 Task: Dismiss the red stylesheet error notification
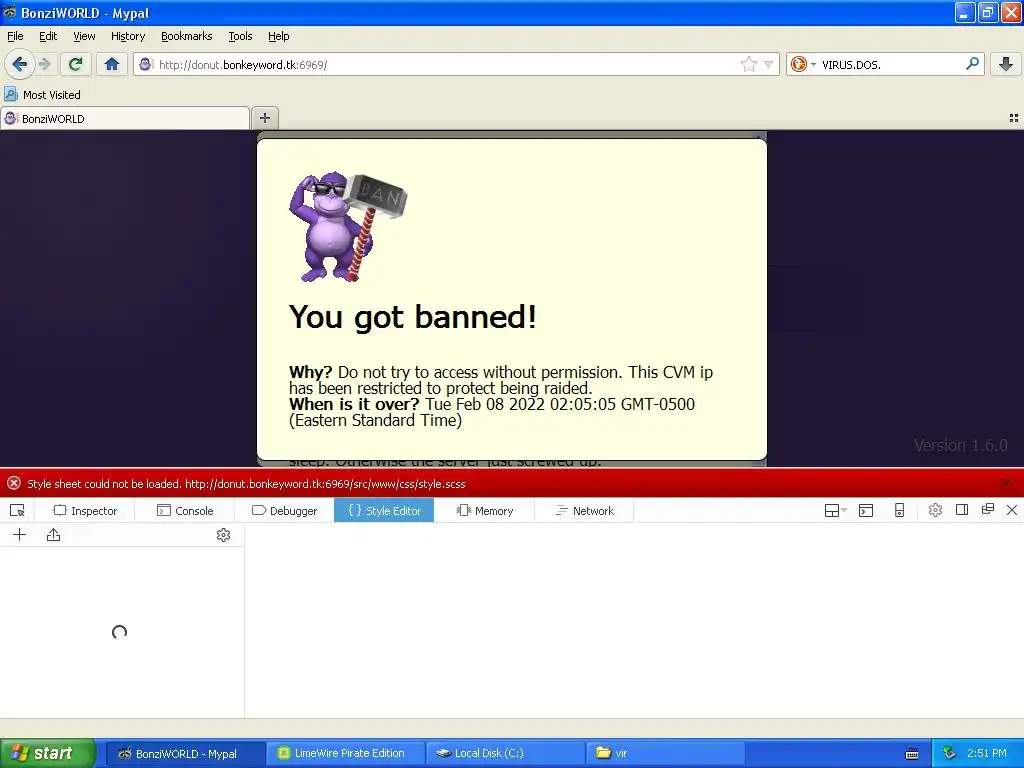pyautogui.click(x=1006, y=484)
